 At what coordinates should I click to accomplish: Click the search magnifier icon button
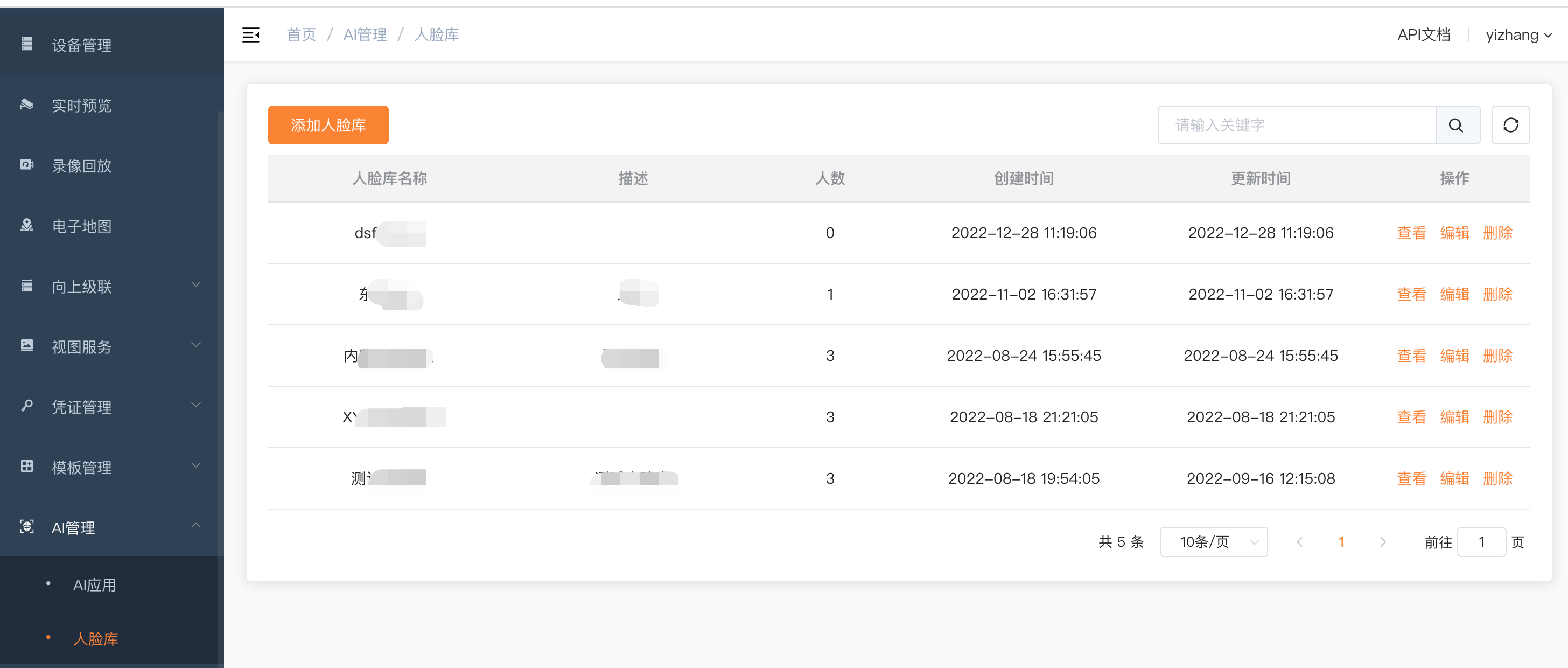pyautogui.click(x=1455, y=125)
